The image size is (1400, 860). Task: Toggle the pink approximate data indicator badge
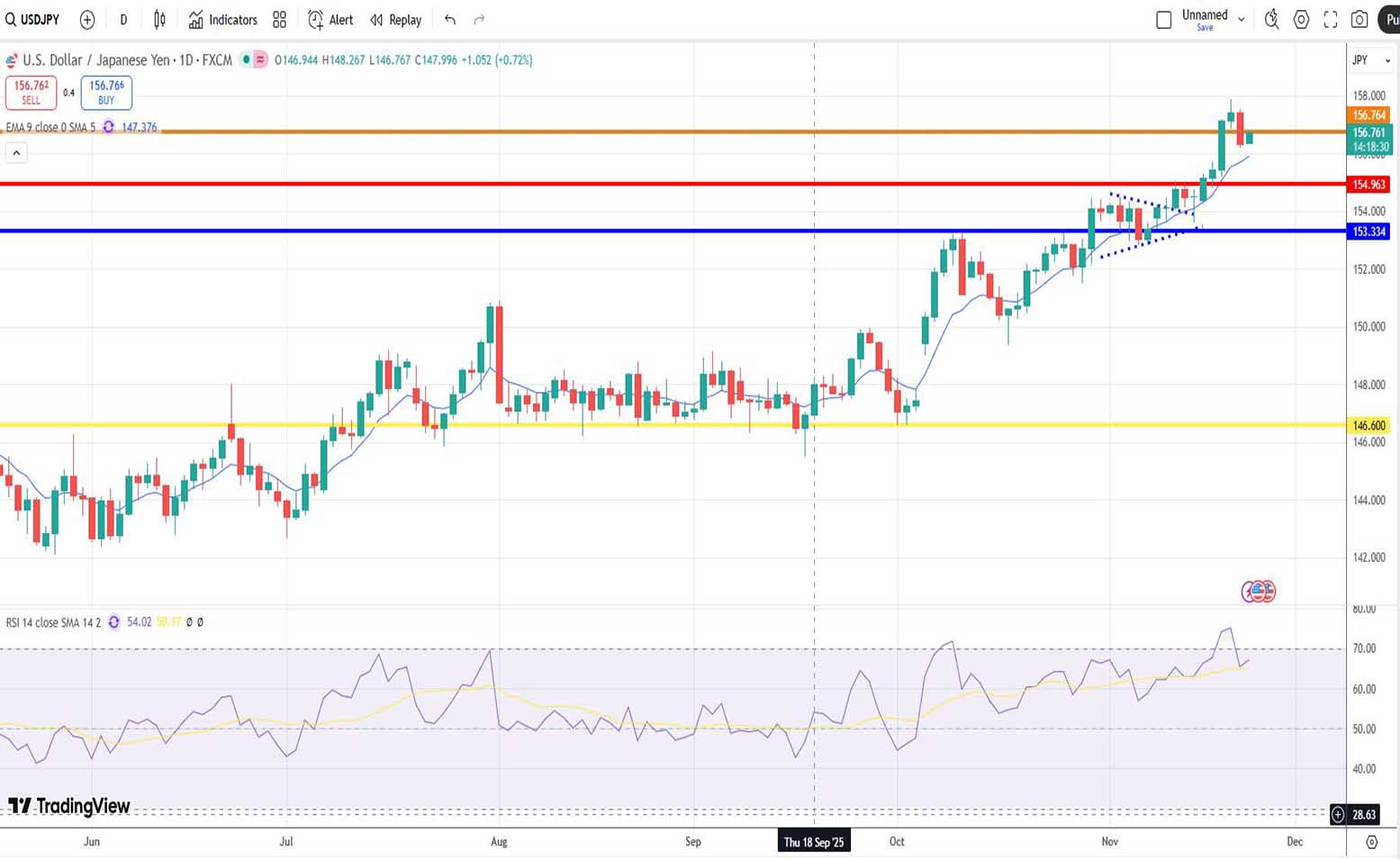tap(260, 60)
